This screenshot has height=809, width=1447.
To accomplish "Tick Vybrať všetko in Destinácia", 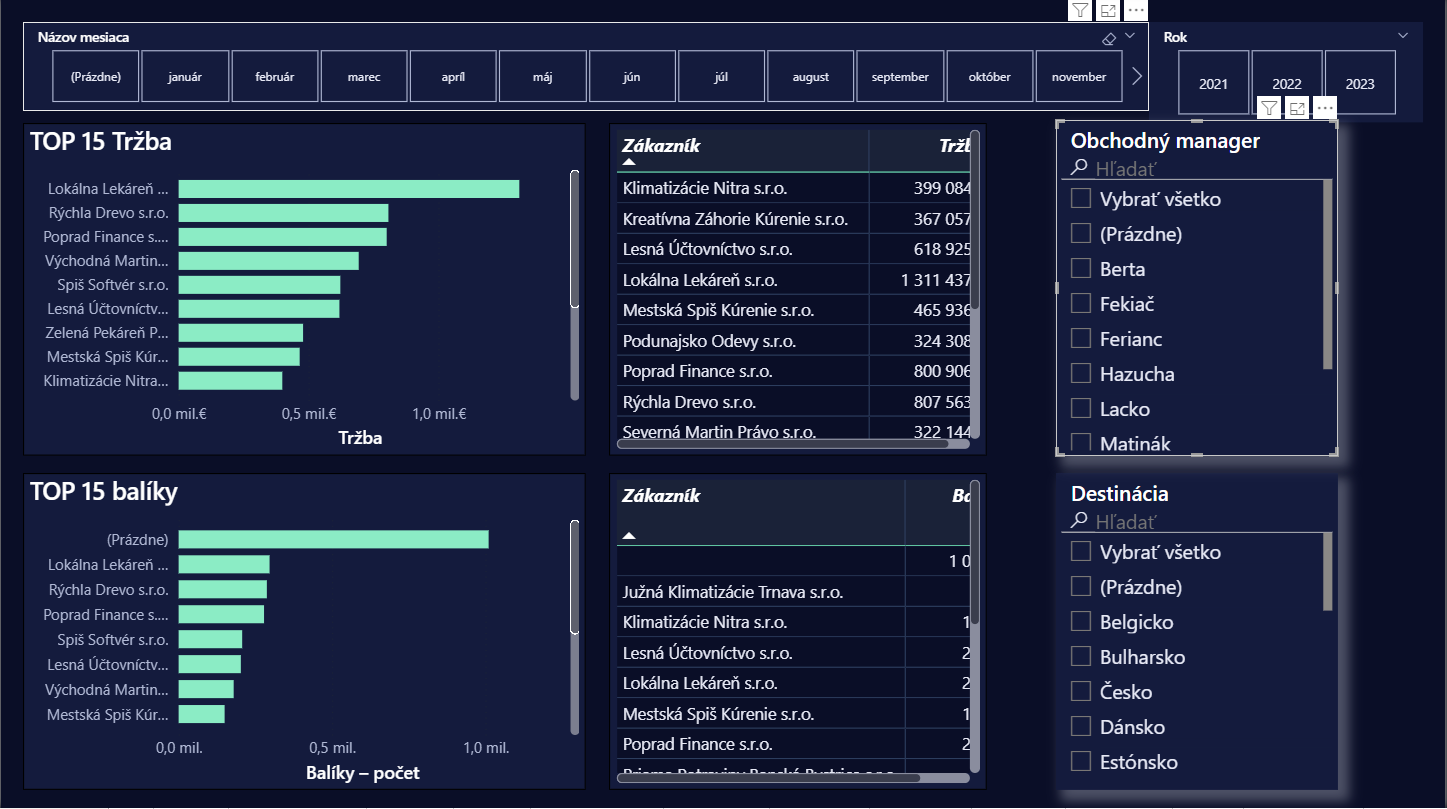I will pyautogui.click(x=1080, y=551).
